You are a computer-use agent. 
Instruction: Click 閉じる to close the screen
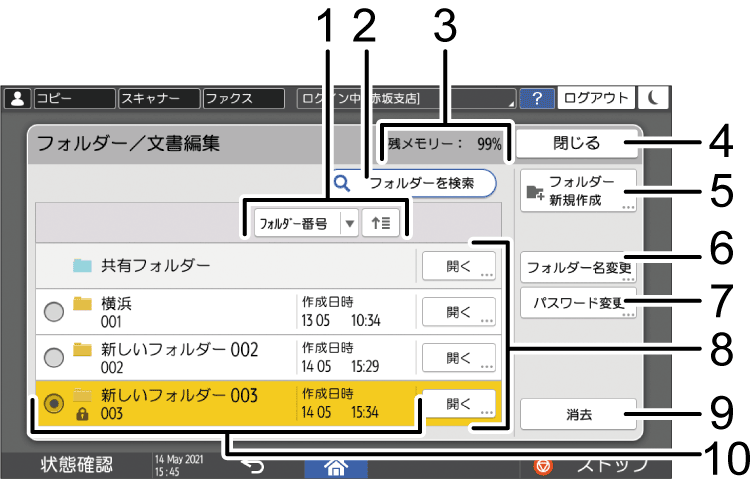click(577, 143)
